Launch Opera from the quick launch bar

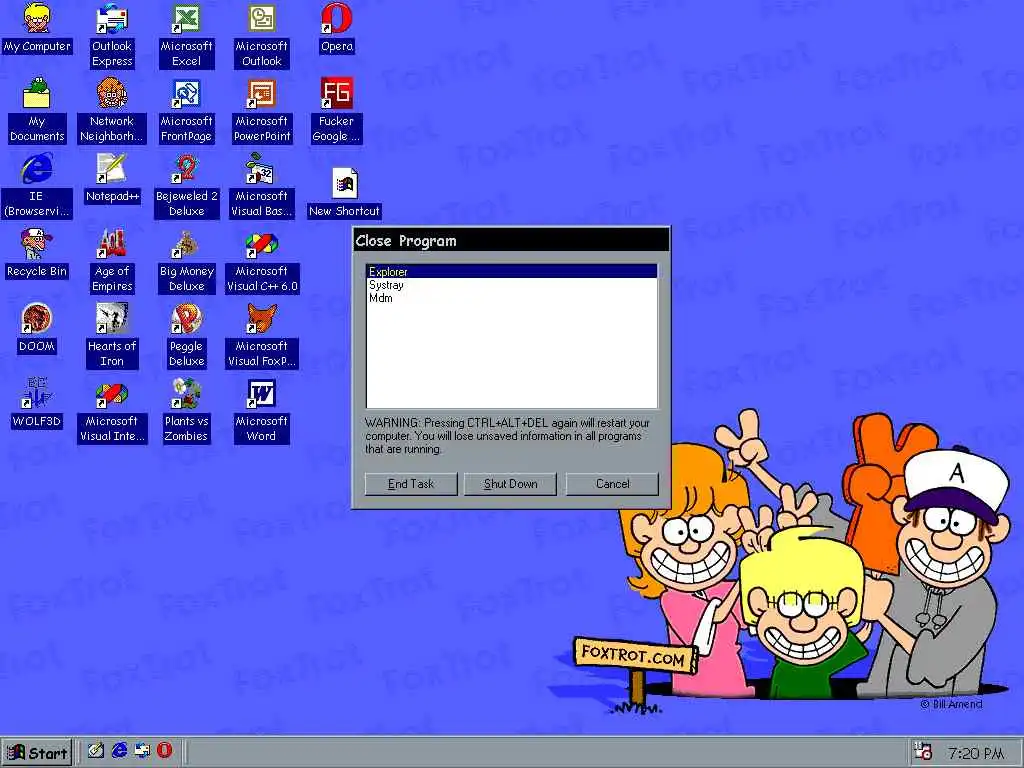point(165,750)
